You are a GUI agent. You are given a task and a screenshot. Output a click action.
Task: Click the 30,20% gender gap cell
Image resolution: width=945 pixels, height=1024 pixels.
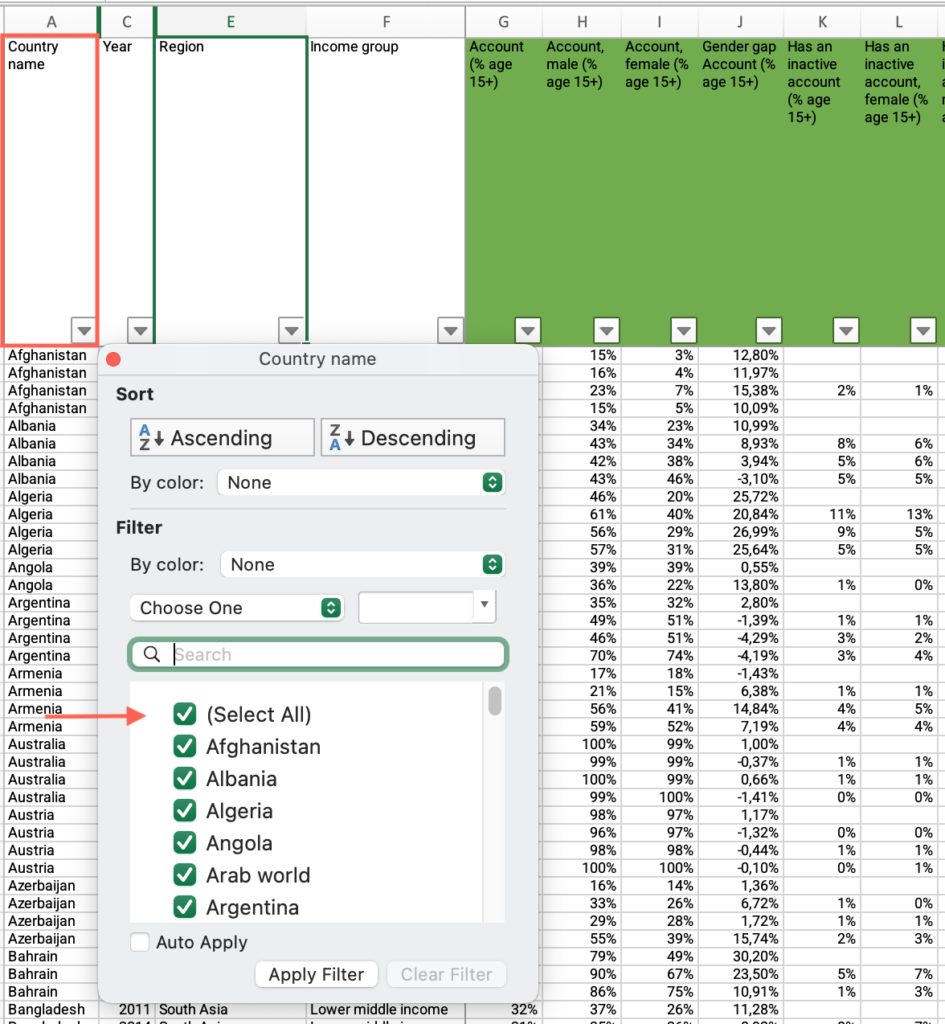coord(740,956)
